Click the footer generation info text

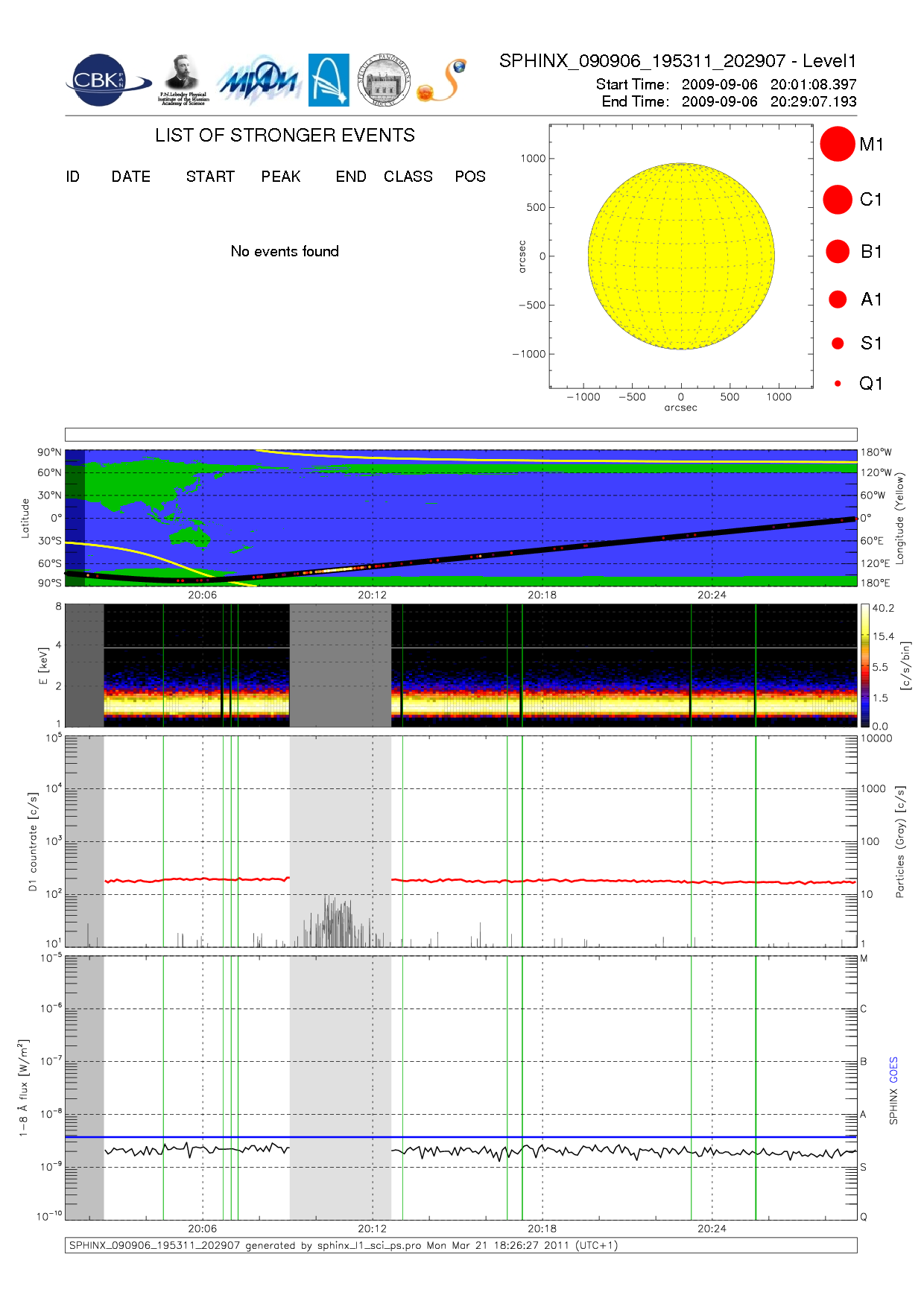coord(343,1245)
